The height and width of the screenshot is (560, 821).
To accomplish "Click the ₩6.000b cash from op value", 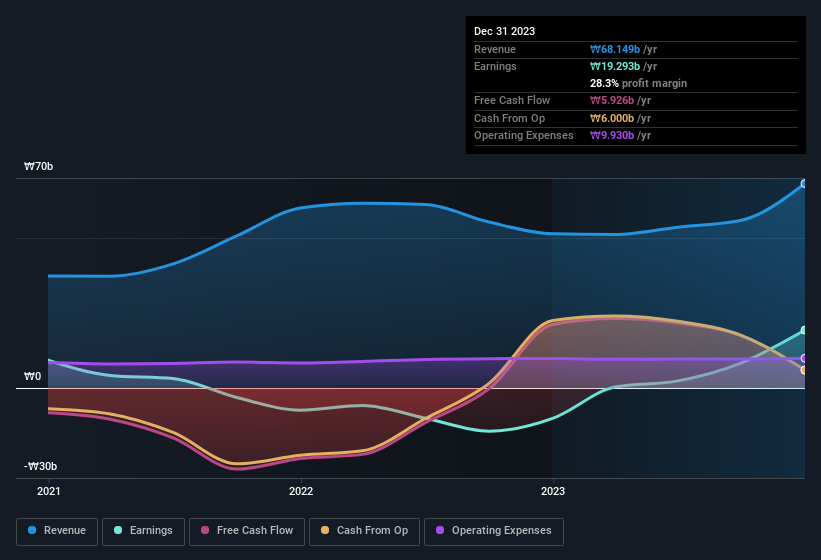I will [x=612, y=118].
